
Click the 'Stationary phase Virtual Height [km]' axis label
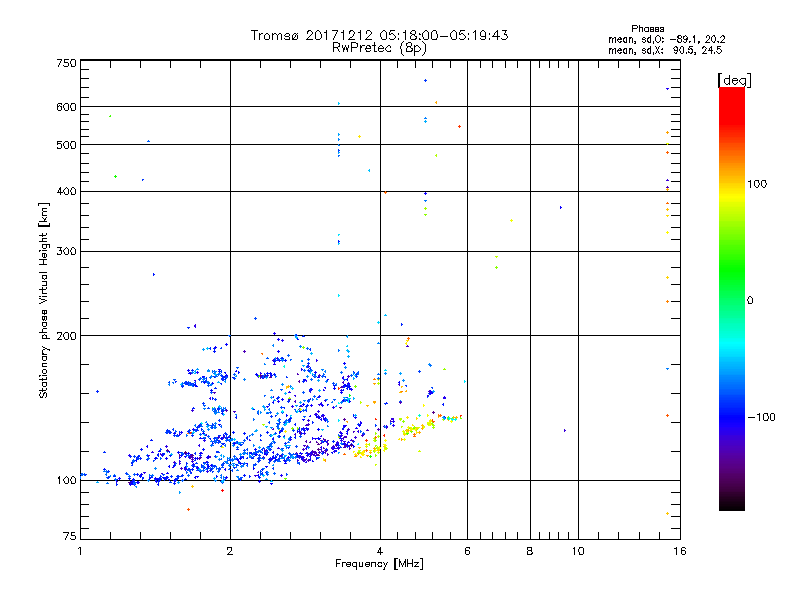(44, 301)
